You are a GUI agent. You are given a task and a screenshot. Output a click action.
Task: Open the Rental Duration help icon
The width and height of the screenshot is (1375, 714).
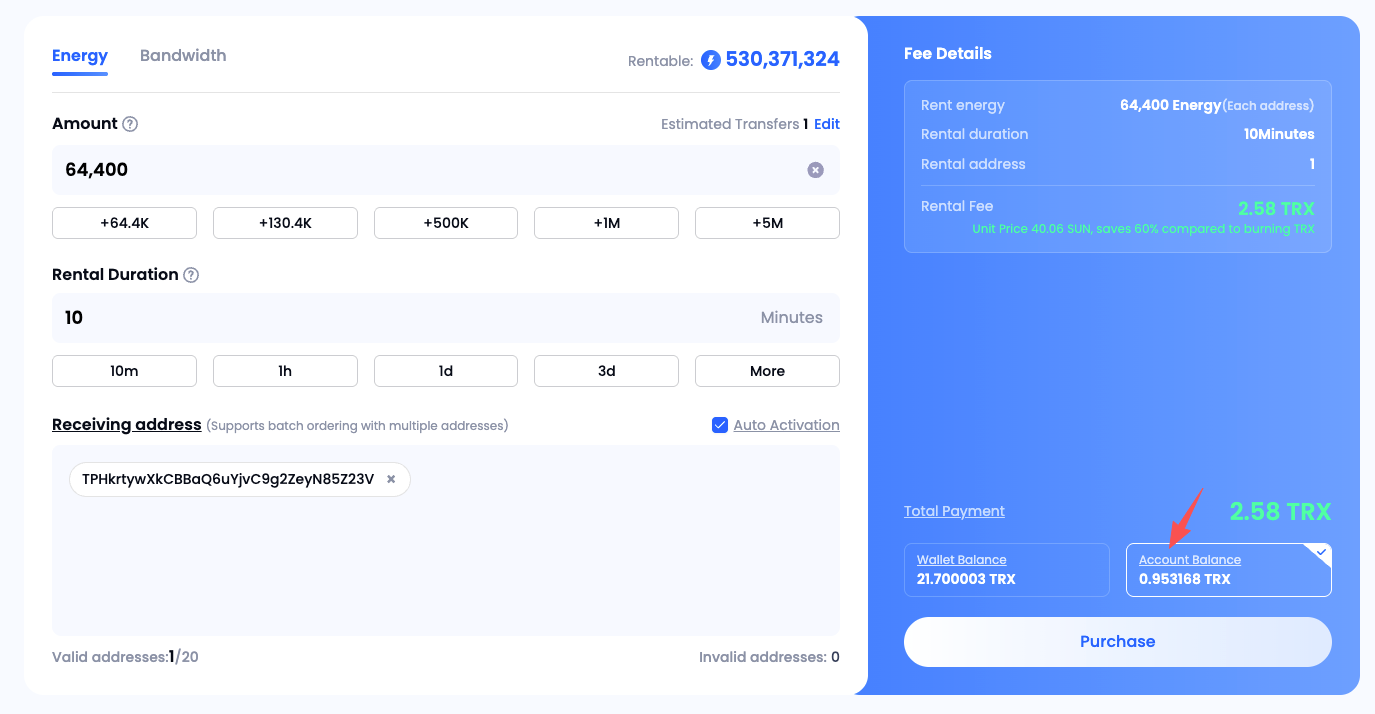click(x=191, y=275)
